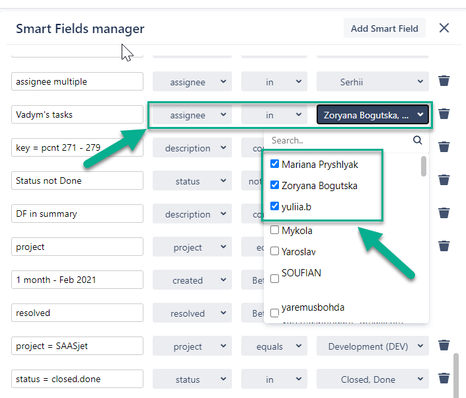Delete the 'project = SAASjet' smart field
Screen dimensions: 466x398
tap(444, 345)
